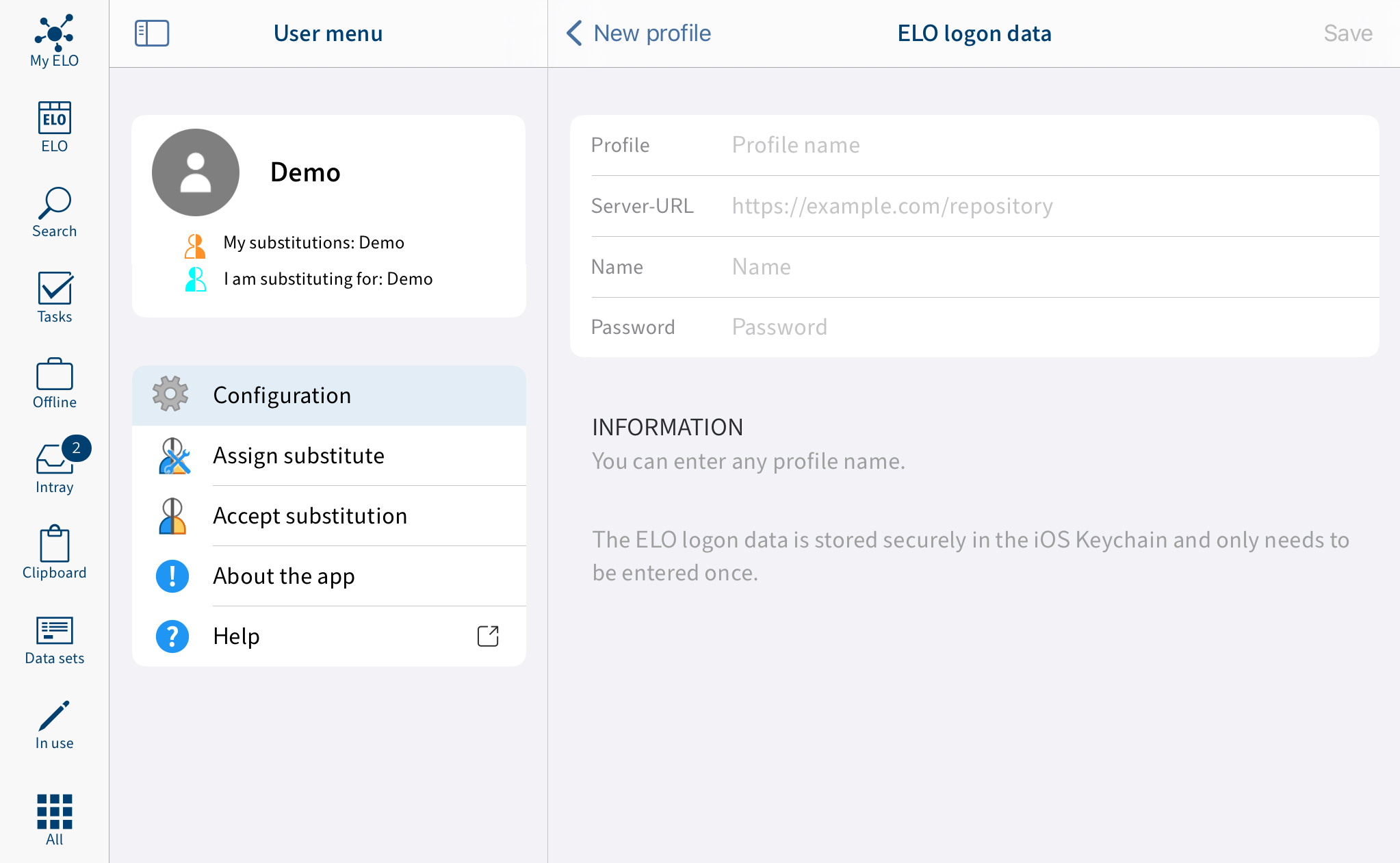The image size is (1400, 863).
Task: Click the About the app exclamation icon
Action: click(172, 576)
